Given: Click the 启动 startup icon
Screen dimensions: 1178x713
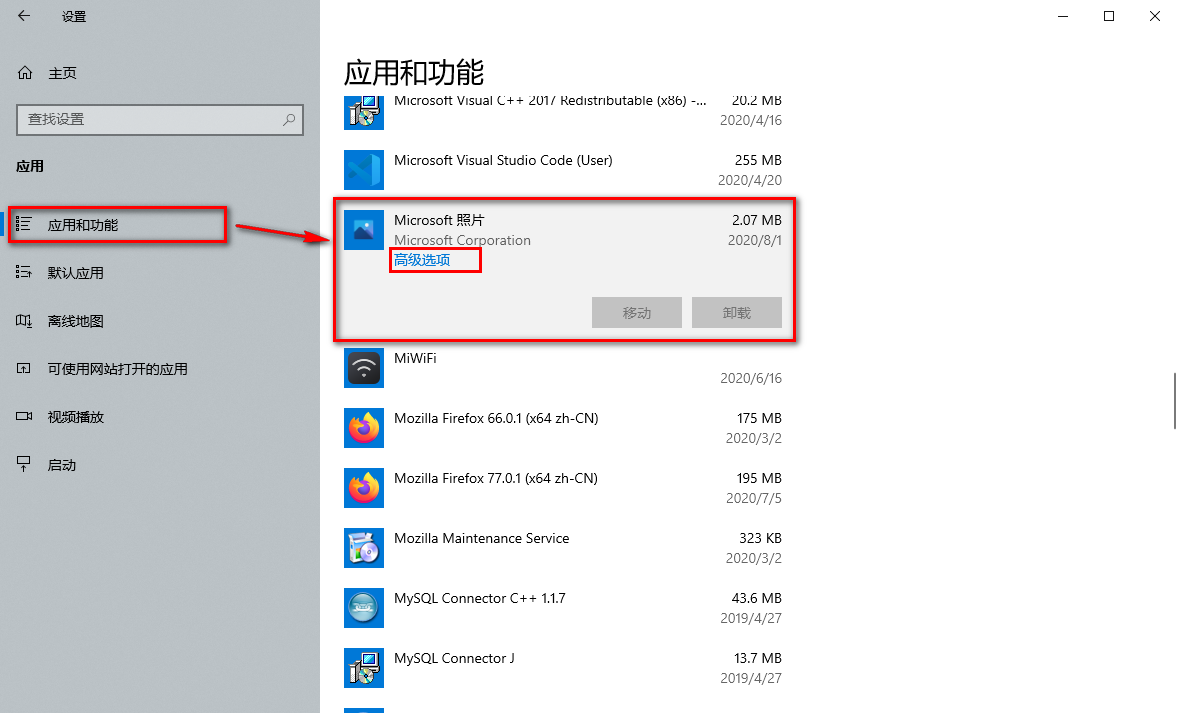Looking at the screenshot, I should click(23, 464).
